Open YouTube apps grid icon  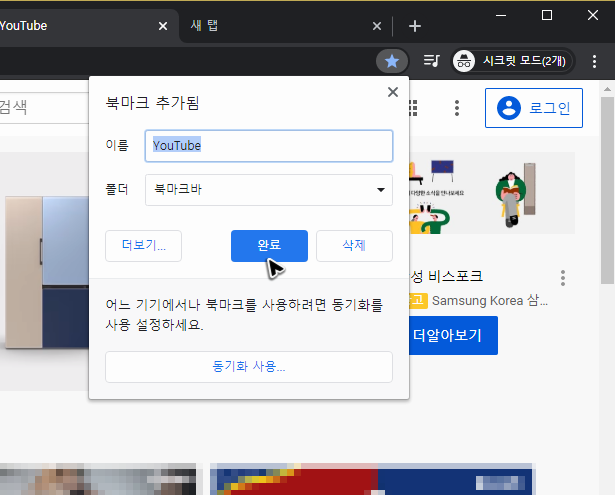413,108
